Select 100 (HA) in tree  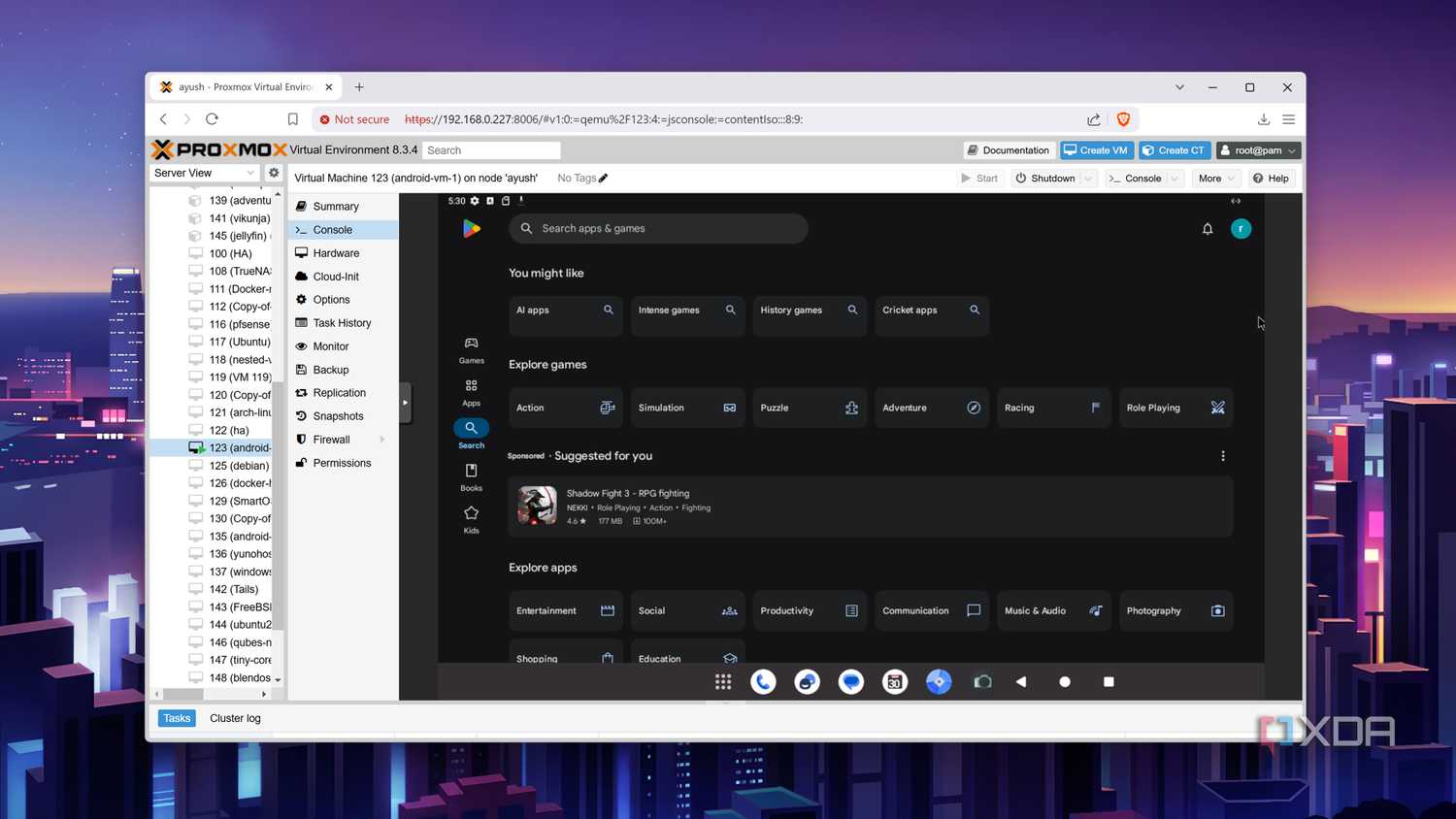click(230, 253)
